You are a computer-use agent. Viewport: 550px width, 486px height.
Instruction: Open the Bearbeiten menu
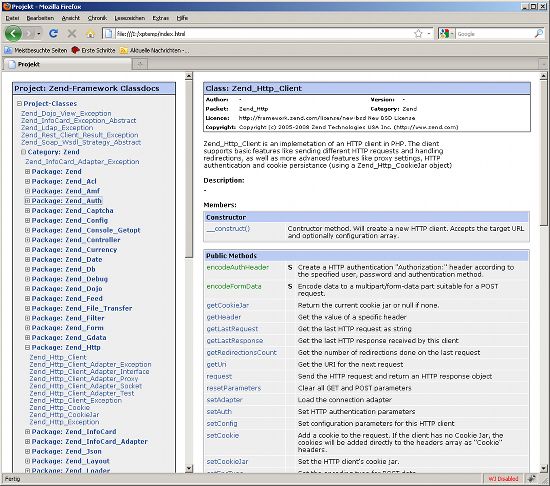coord(40,18)
